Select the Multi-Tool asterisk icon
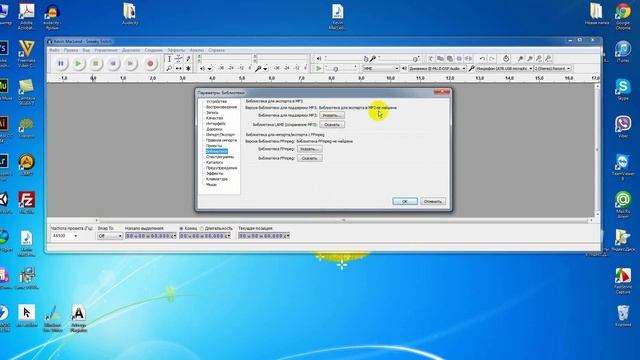 point(188,69)
